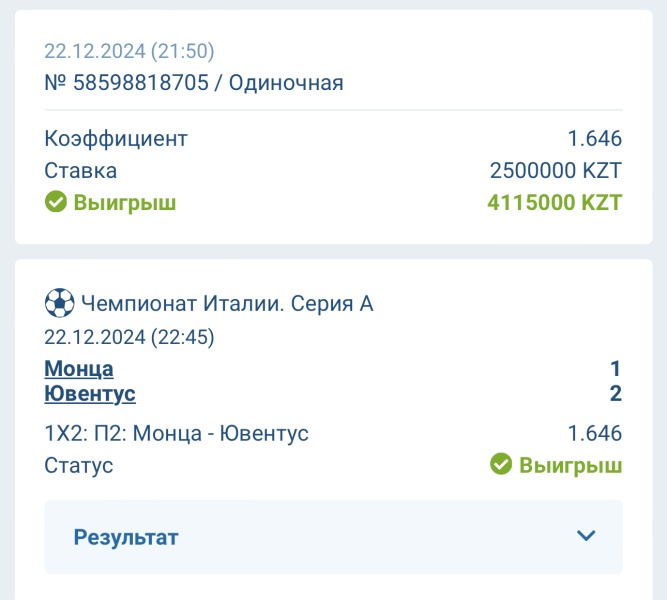Click Монца's score of 1
Screen dimensions: 667x600
[x=616, y=369]
